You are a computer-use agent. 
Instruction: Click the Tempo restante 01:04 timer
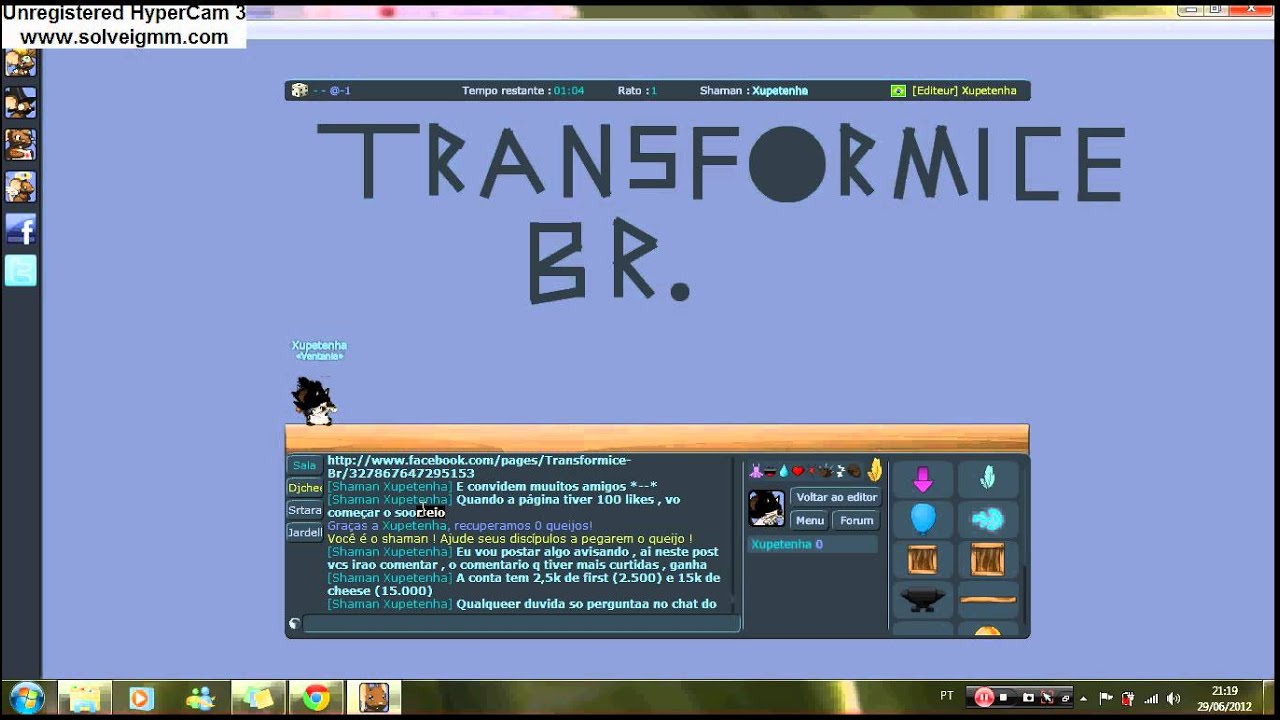pos(523,90)
